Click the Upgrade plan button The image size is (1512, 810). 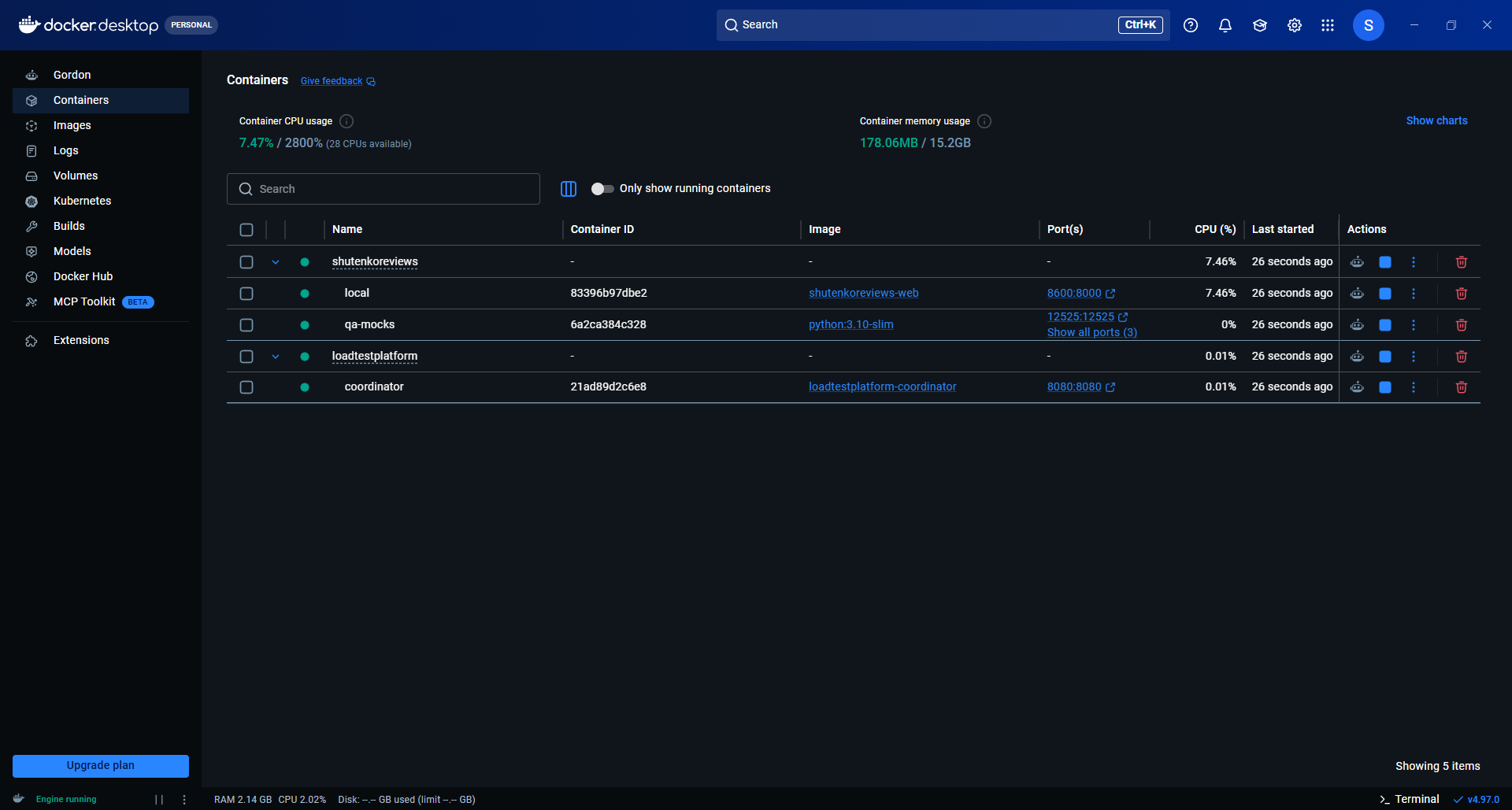pos(101,766)
